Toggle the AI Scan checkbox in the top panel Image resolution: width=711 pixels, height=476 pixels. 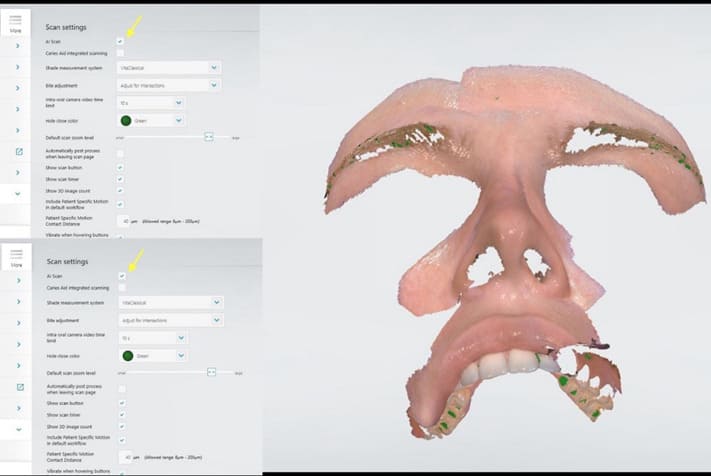tap(120, 41)
